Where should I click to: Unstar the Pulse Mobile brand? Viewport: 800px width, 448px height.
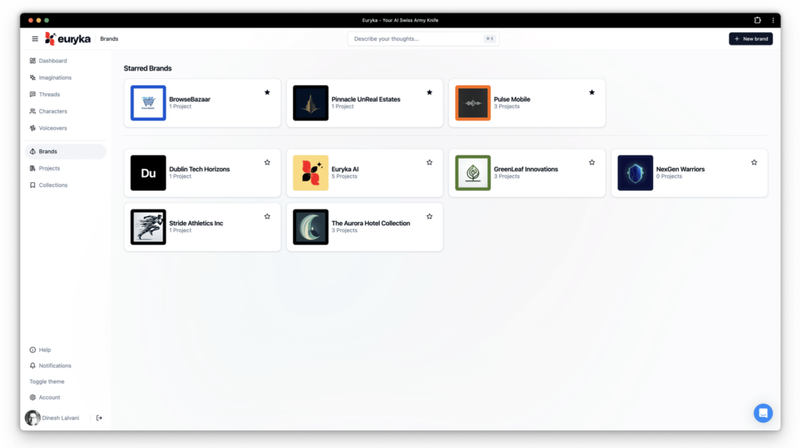click(592, 92)
